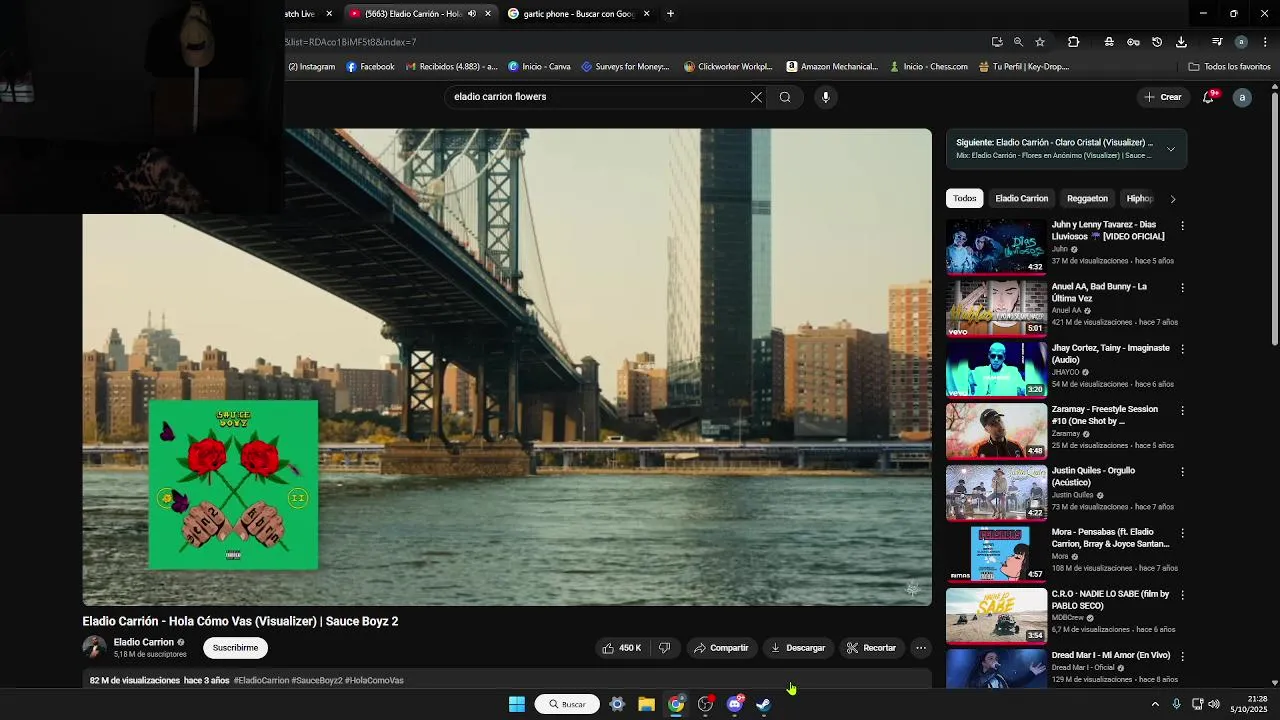
Task: Open options for Jhay Cortez Imaginaste video
Action: tap(1182, 349)
